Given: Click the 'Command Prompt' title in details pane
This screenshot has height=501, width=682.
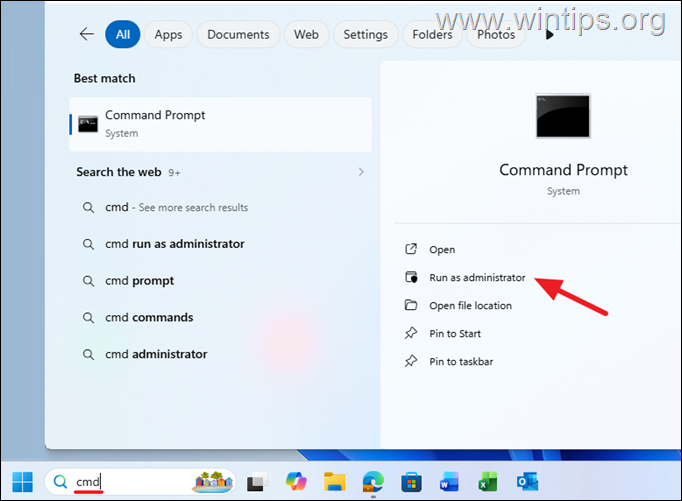Looking at the screenshot, I should [x=563, y=170].
